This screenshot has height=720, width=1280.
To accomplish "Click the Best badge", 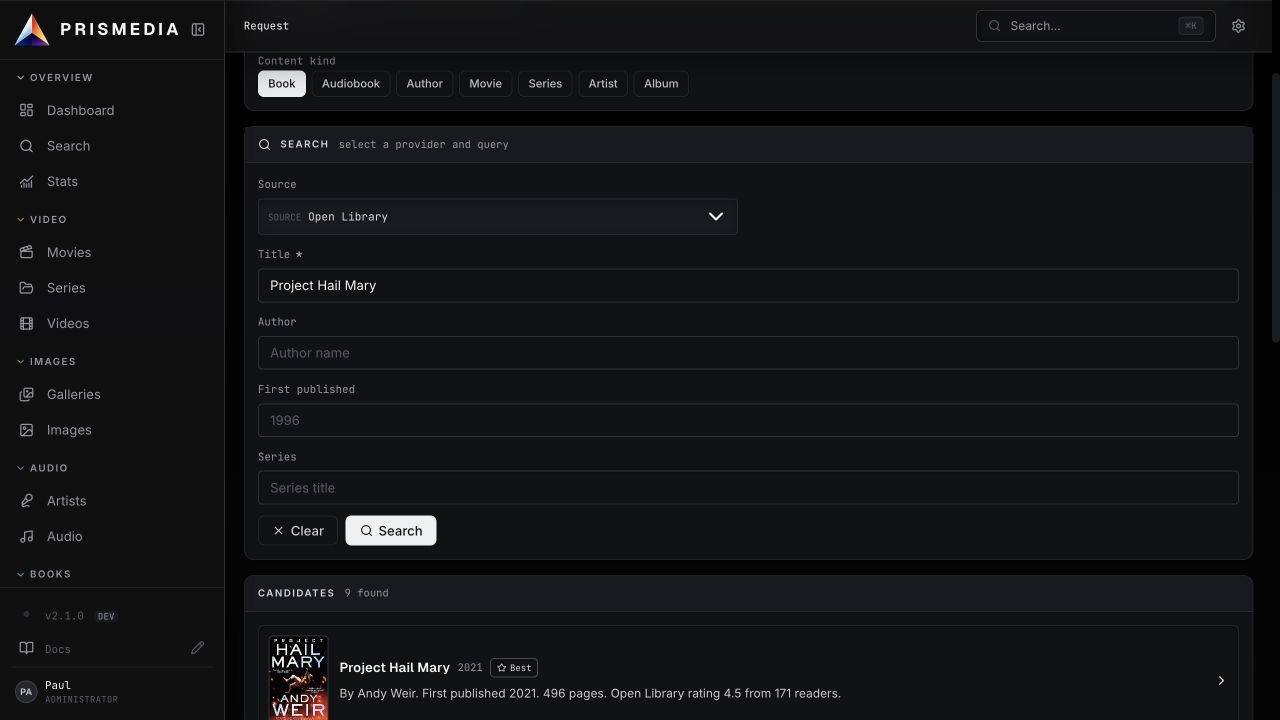I will point(514,668).
